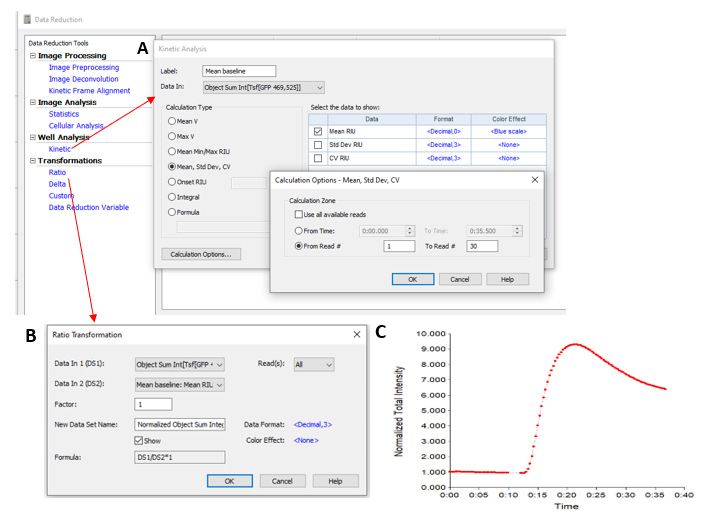
Task: Select Image Deconvolution in tools list
Action: [x=83, y=79]
